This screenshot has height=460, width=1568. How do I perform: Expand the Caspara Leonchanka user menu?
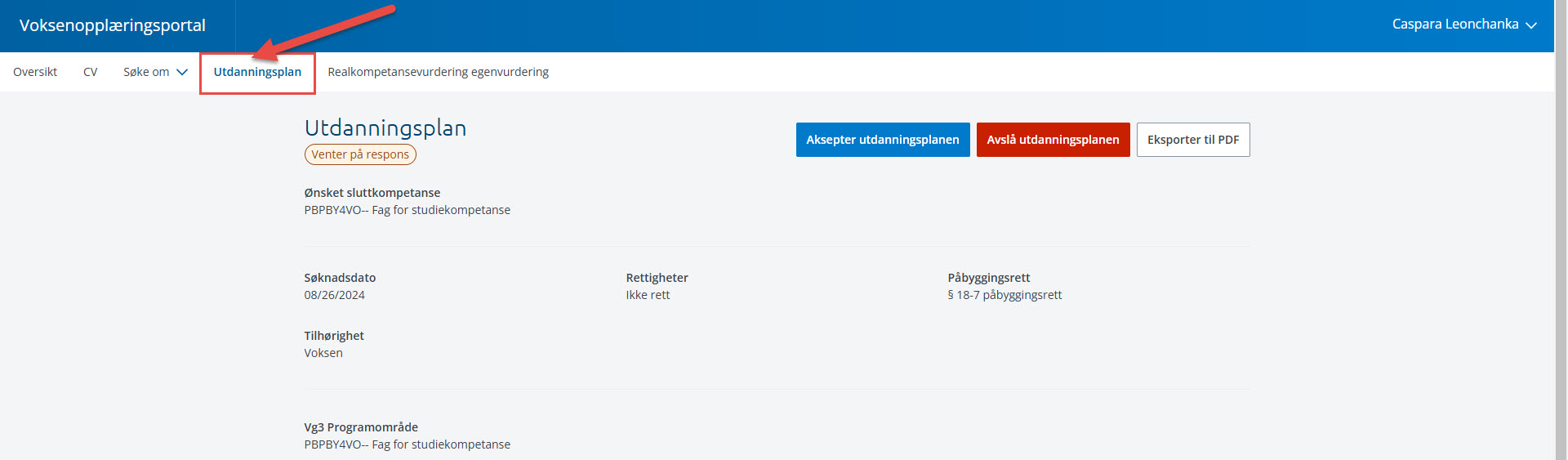(1464, 25)
